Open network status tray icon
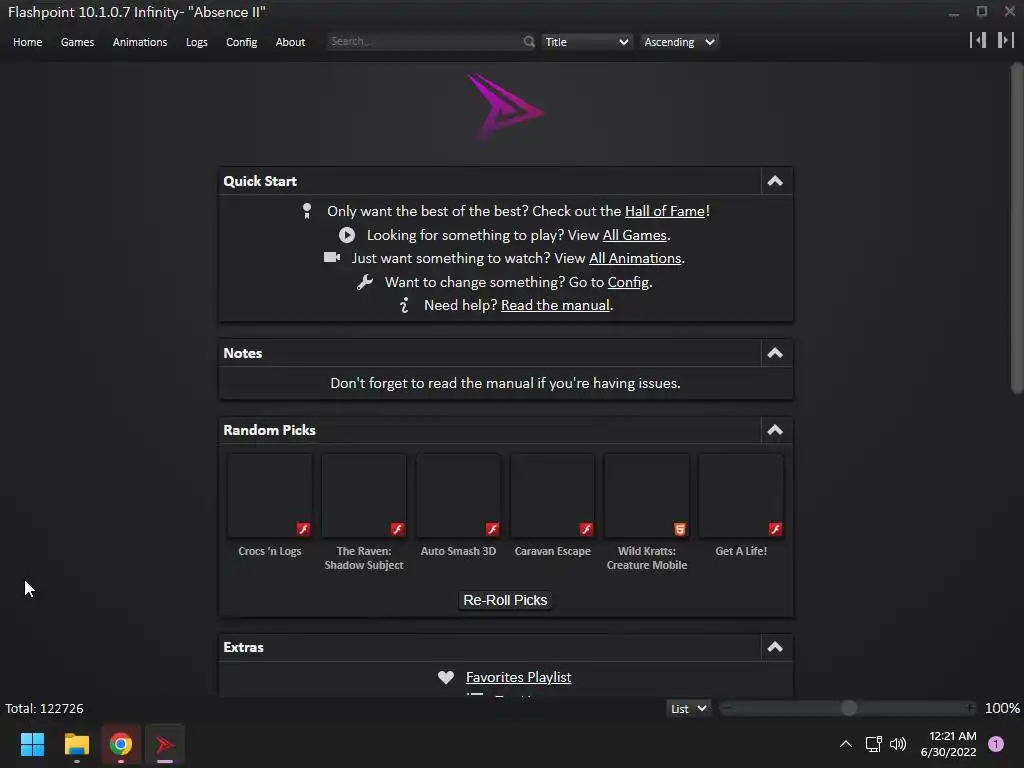The image size is (1024, 768). click(873, 744)
